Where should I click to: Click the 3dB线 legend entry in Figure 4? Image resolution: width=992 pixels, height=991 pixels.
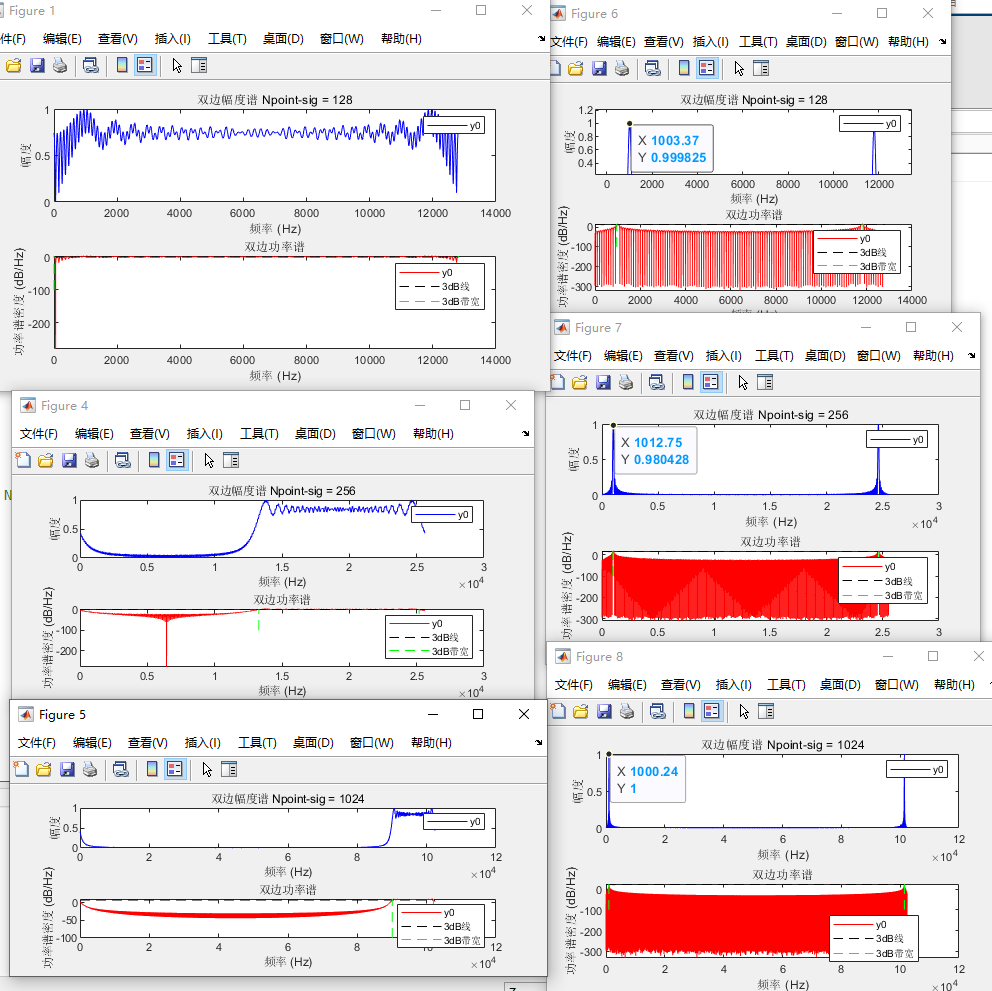click(x=429, y=638)
